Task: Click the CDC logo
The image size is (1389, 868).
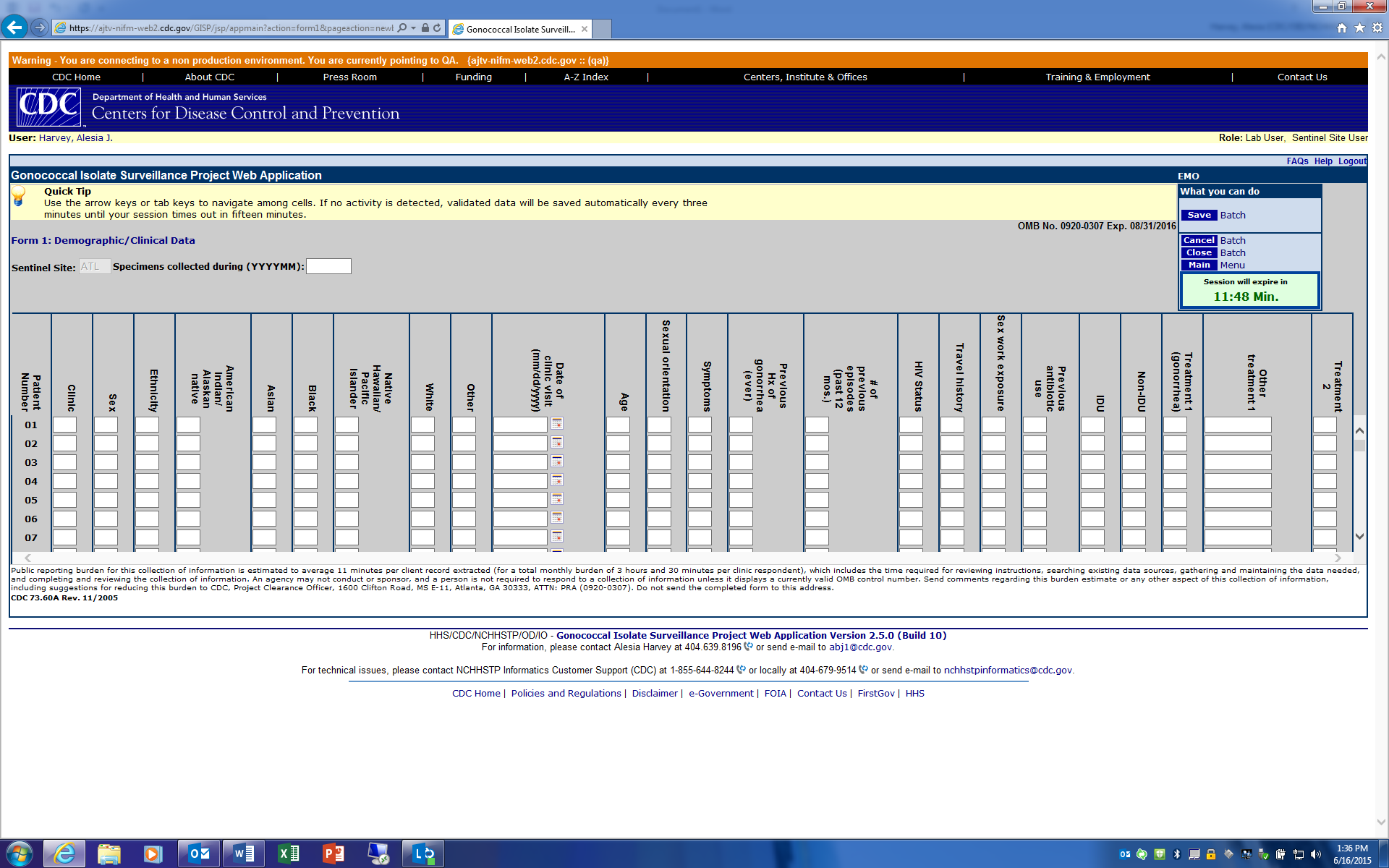Action: (x=48, y=107)
